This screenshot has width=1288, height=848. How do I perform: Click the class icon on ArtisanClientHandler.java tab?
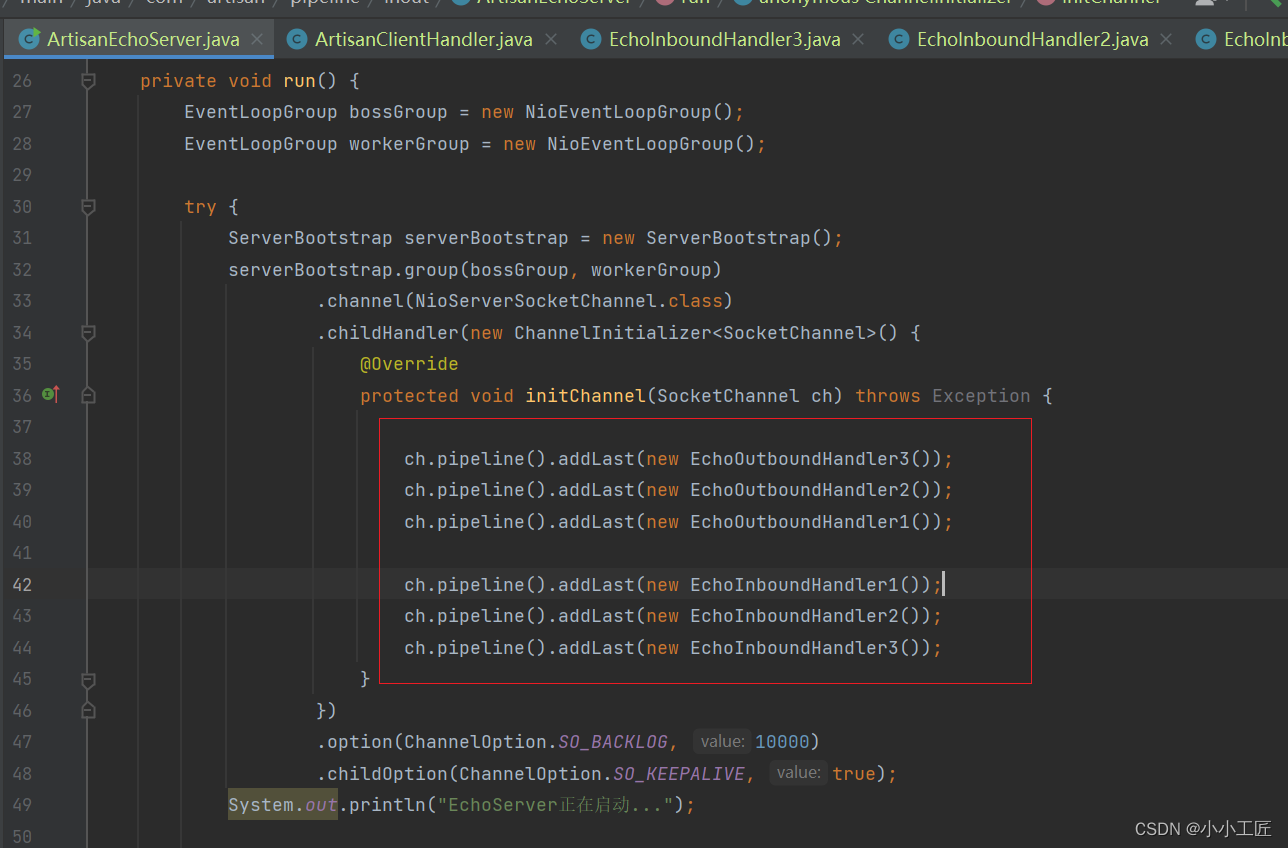(x=296, y=40)
